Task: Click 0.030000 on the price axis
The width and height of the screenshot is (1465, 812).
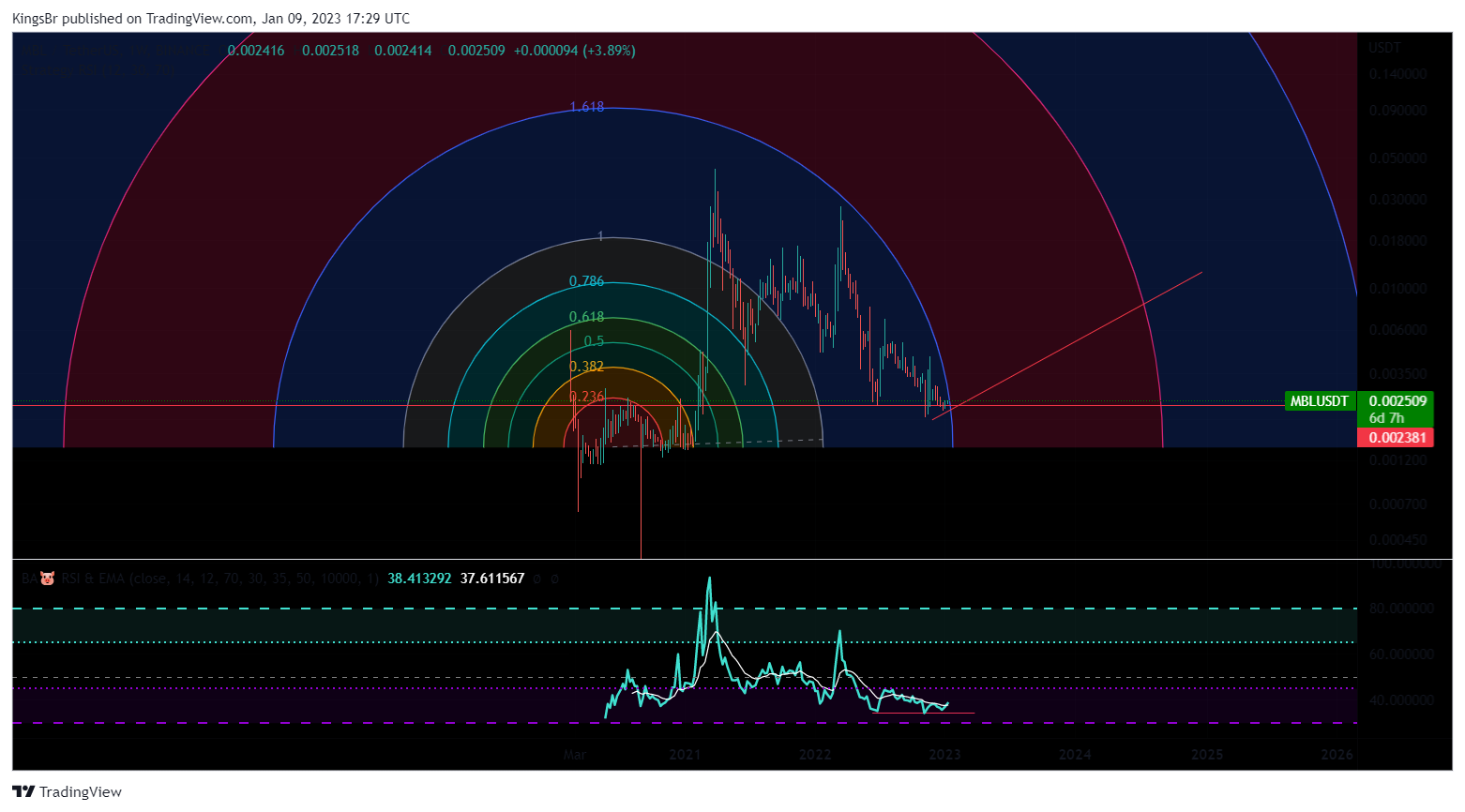Action: point(1398,200)
